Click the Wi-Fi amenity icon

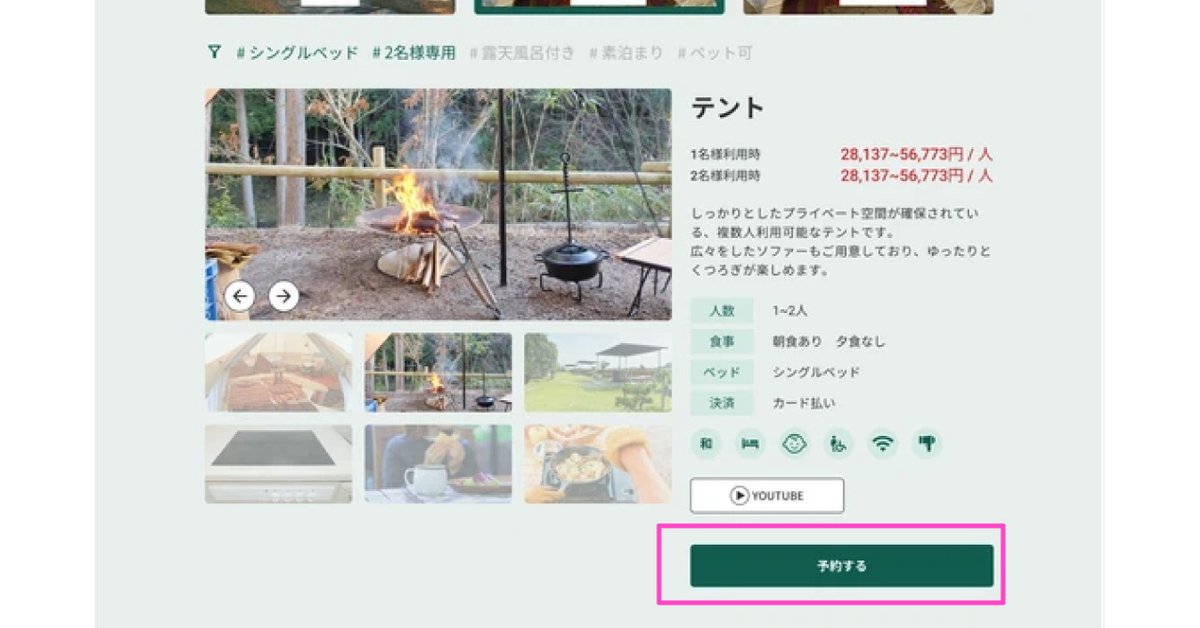[x=882, y=444]
